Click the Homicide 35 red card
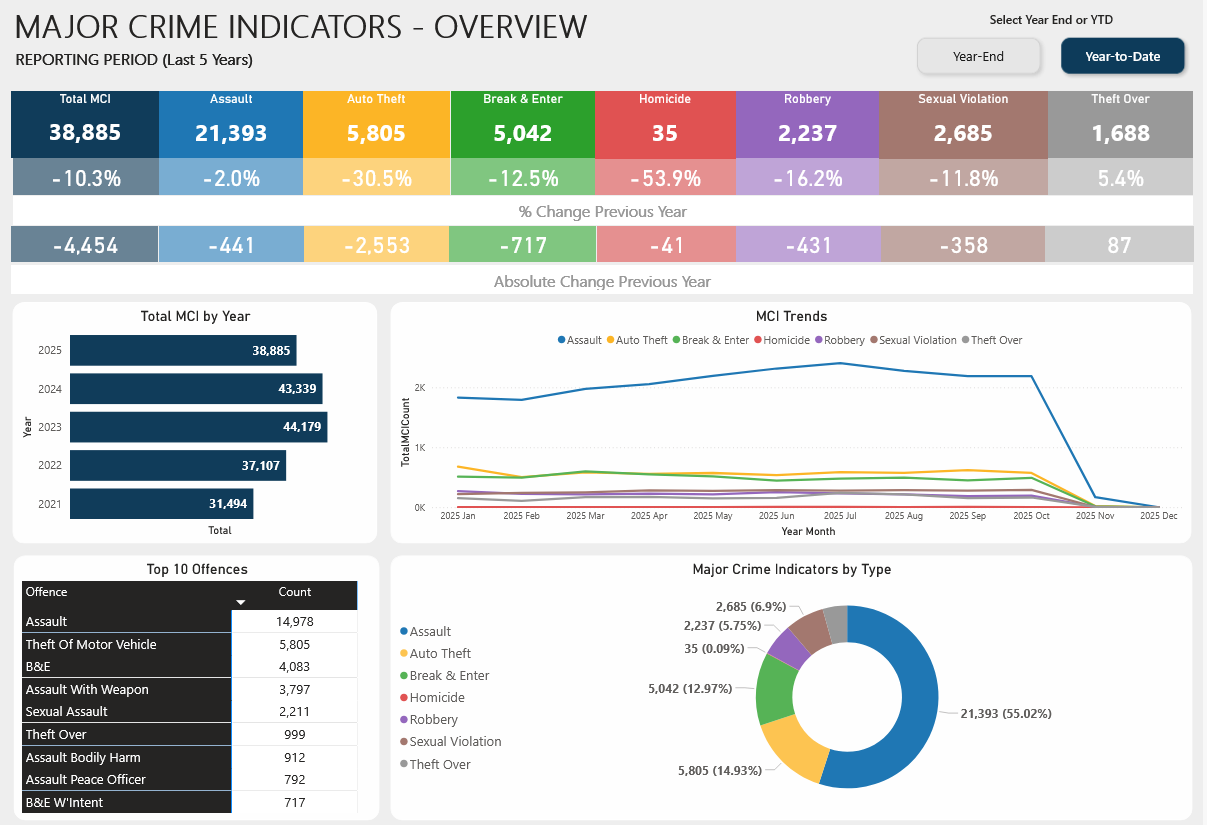1207x825 pixels. point(665,124)
